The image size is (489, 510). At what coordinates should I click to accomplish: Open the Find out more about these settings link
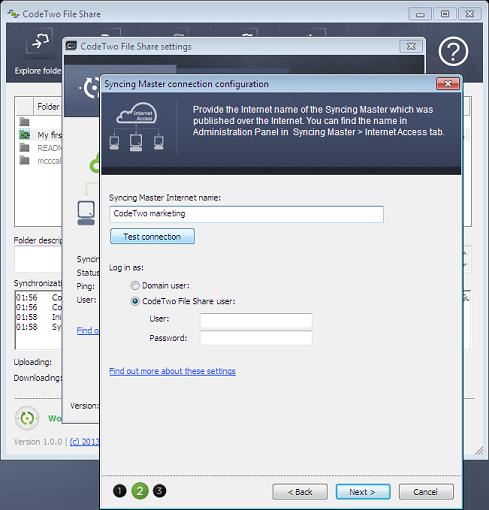tap(172, 371)
